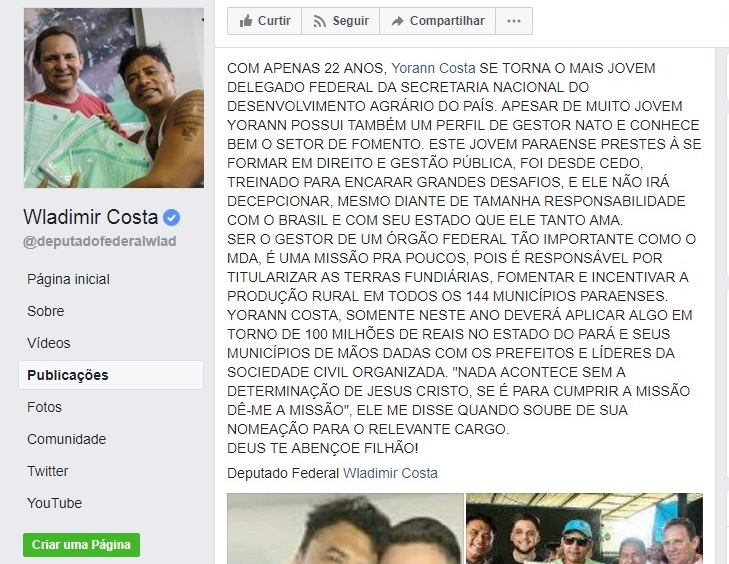Open the Página inicial section
729x564 pixels.
pyautogui.click(x=68, y=279)
